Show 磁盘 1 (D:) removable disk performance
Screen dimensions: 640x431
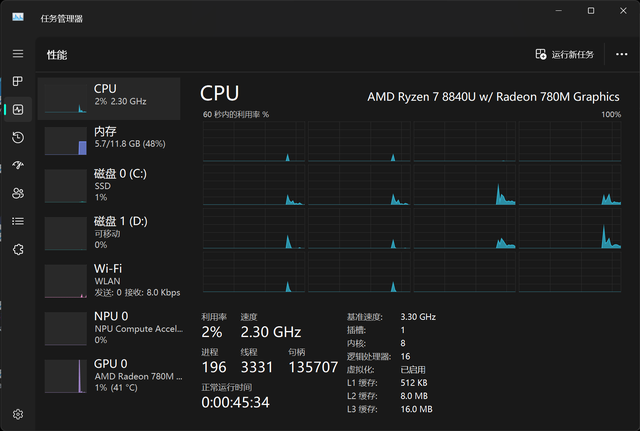coord(109,232)
